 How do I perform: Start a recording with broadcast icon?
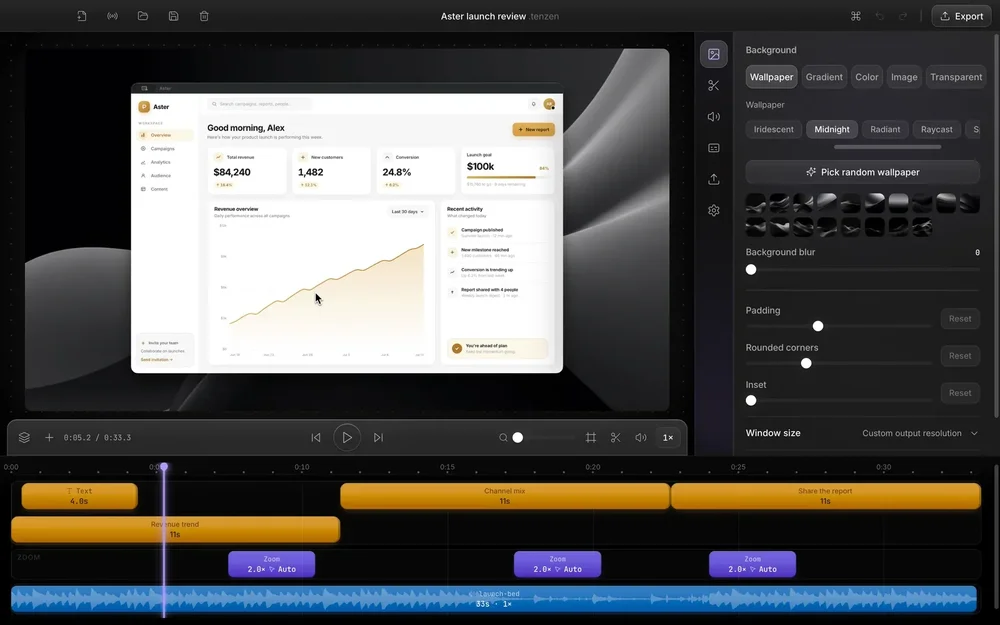pos(112,16)
